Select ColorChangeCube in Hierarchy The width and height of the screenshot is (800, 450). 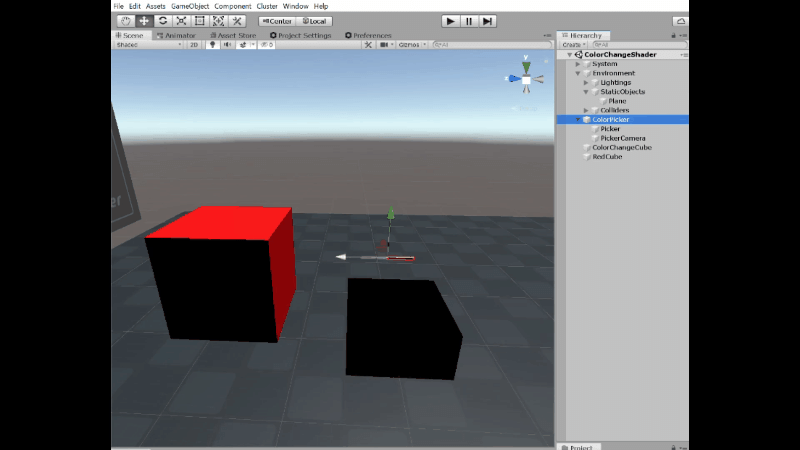point(622,147)
